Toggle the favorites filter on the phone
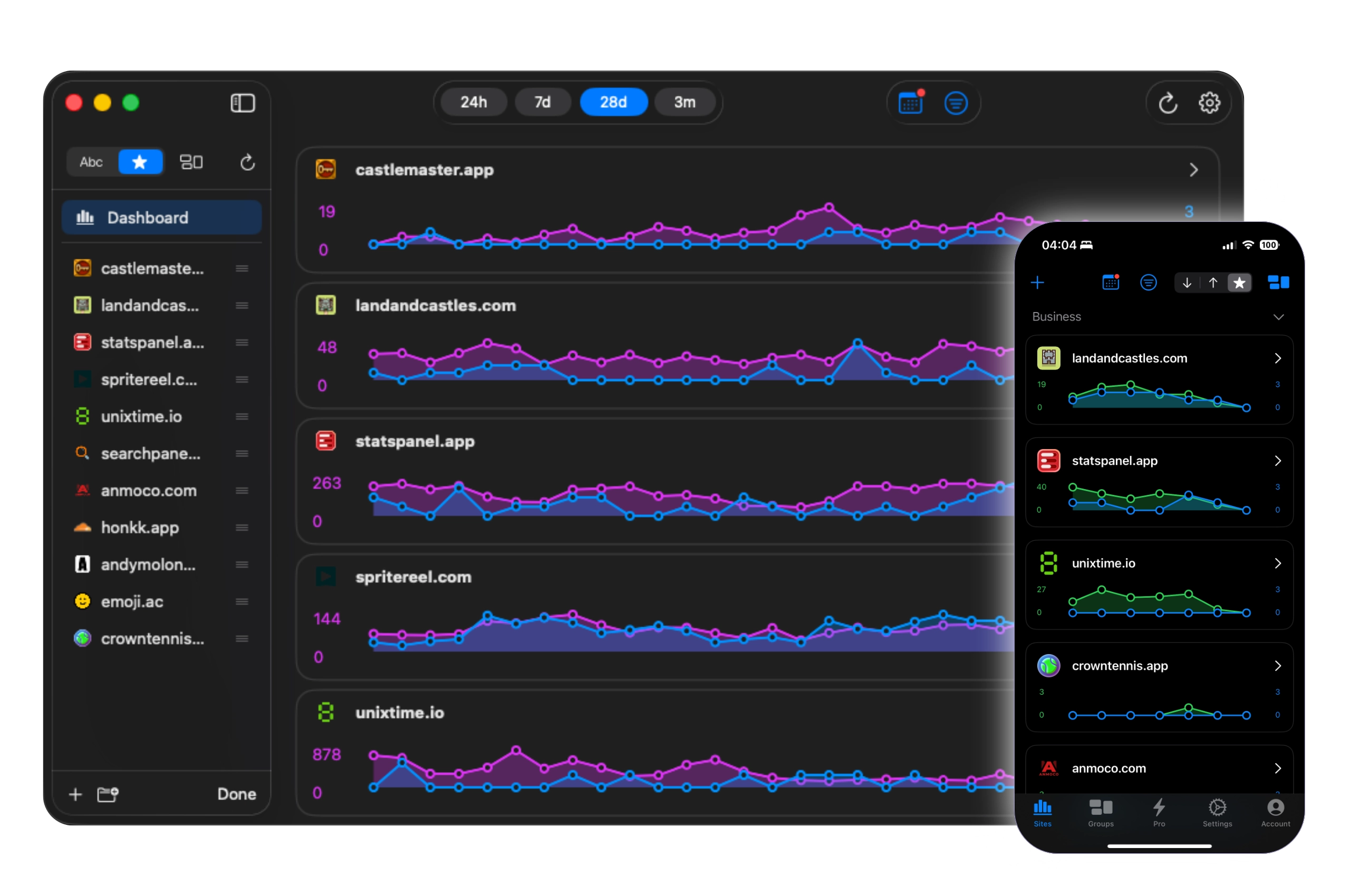 click(x=1240, y=283)
